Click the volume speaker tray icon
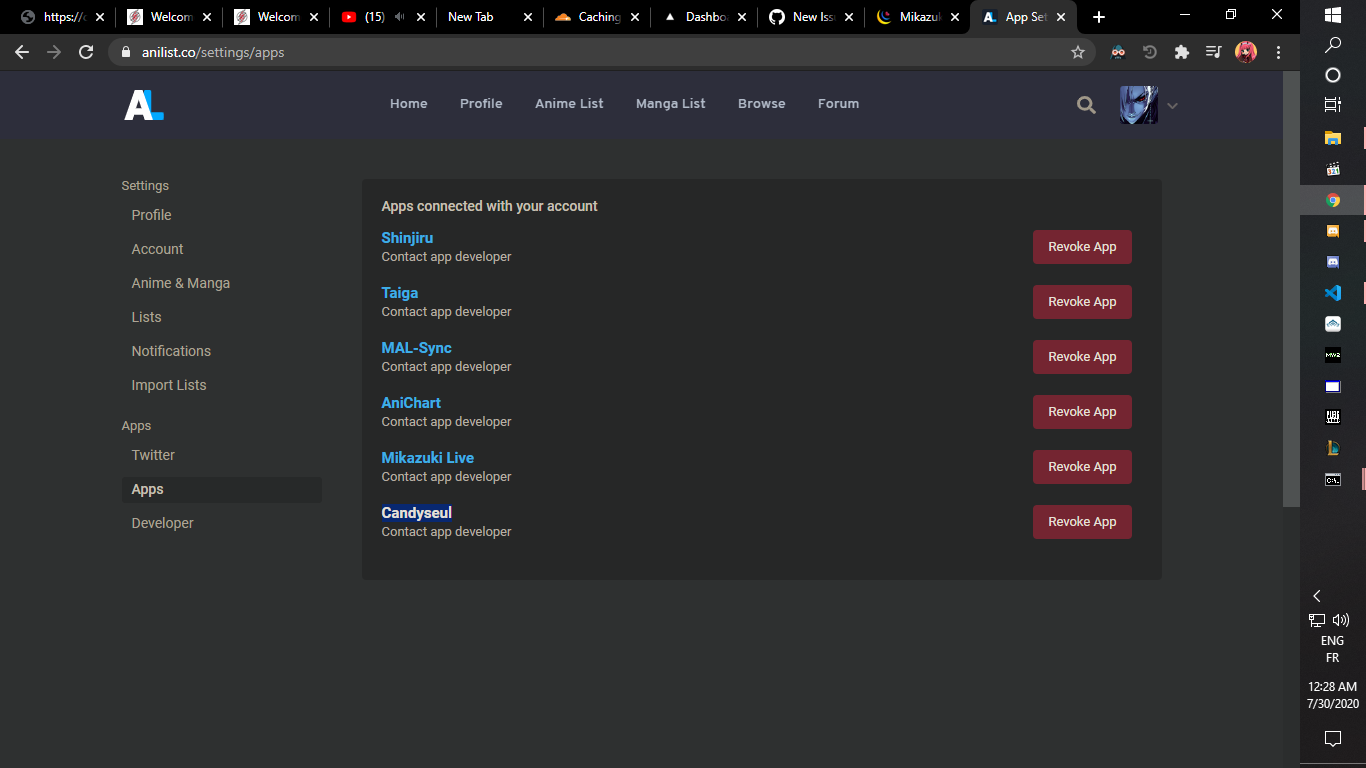The image size is (1366, 768). [1341, 620]
